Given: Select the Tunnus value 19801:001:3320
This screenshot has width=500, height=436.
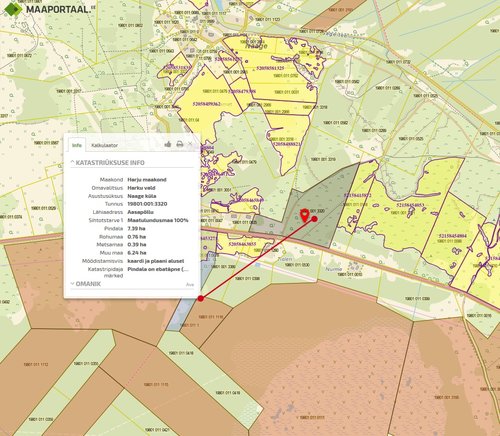Looking at the screenshot, I should [147, 204].
